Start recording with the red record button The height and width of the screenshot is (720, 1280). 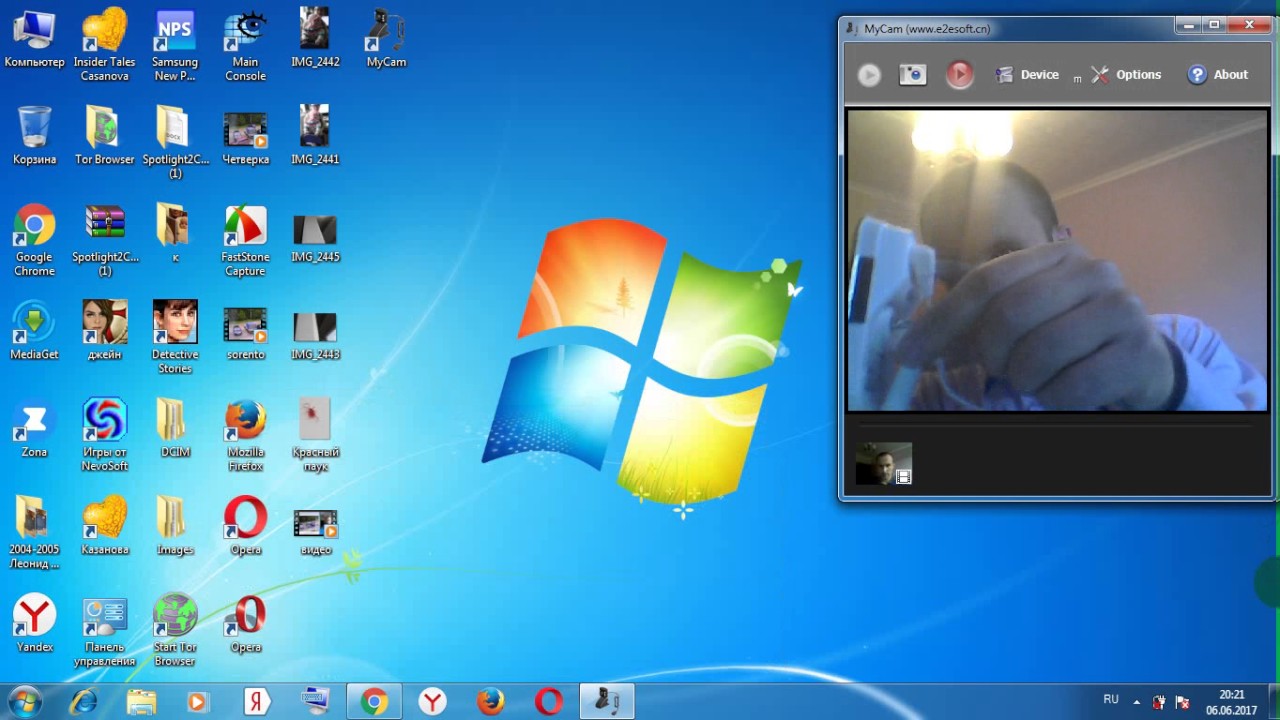(959, 75)
